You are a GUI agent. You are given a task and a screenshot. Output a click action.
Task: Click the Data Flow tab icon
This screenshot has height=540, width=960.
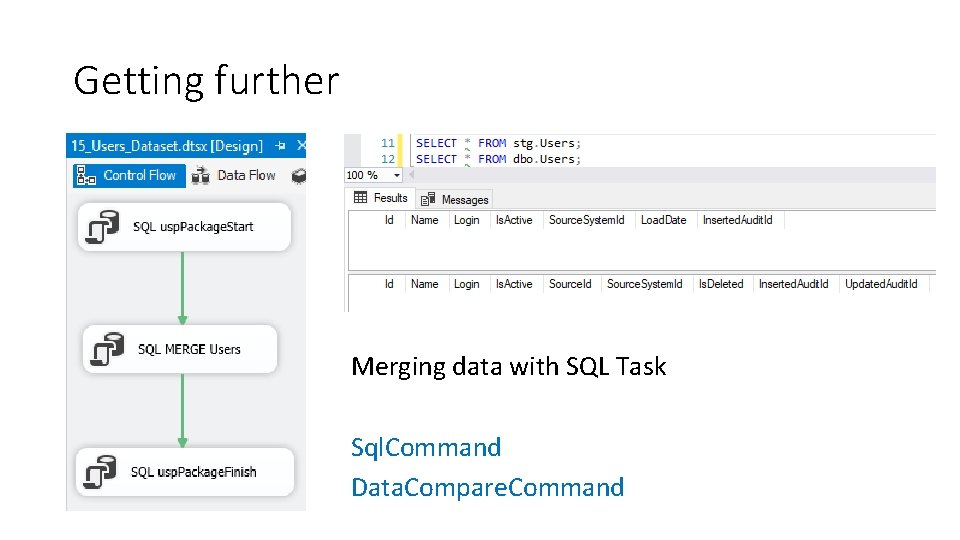[x=200, y=176]
